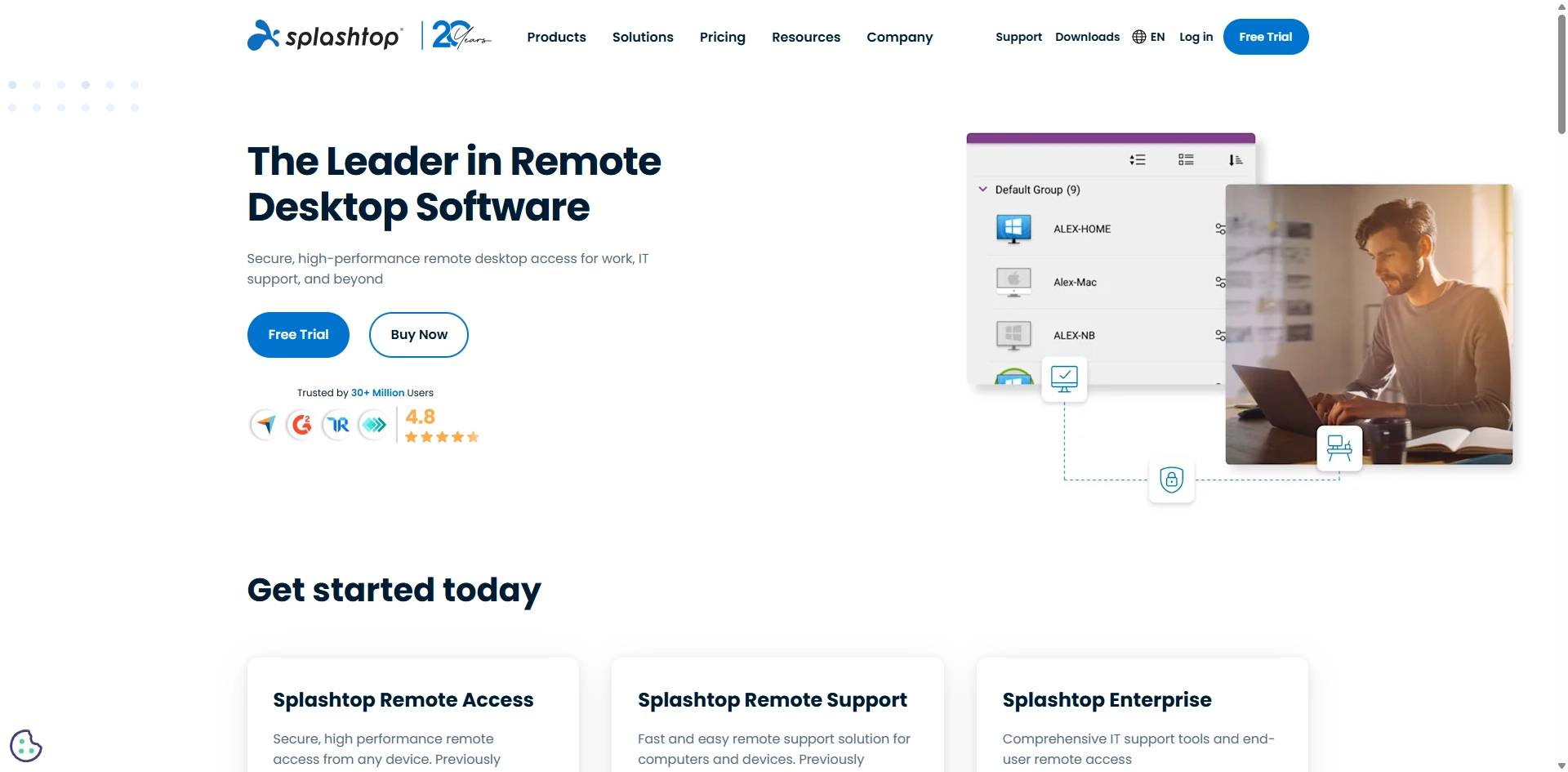Select the ALEX-NB computer name
Viewport: 1568px width, 772px height.
(x=1074, y=335)
